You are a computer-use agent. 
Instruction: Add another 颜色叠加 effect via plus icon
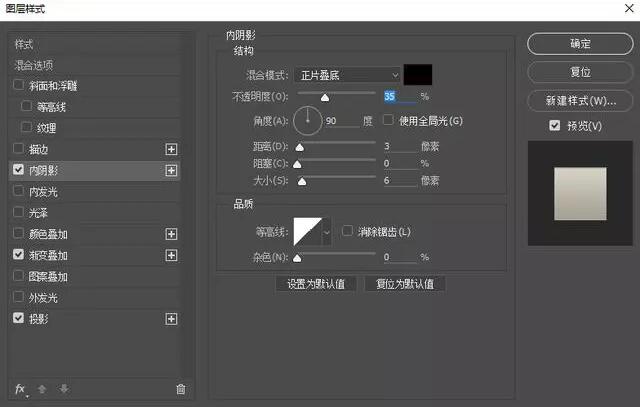tap(171, 234)
